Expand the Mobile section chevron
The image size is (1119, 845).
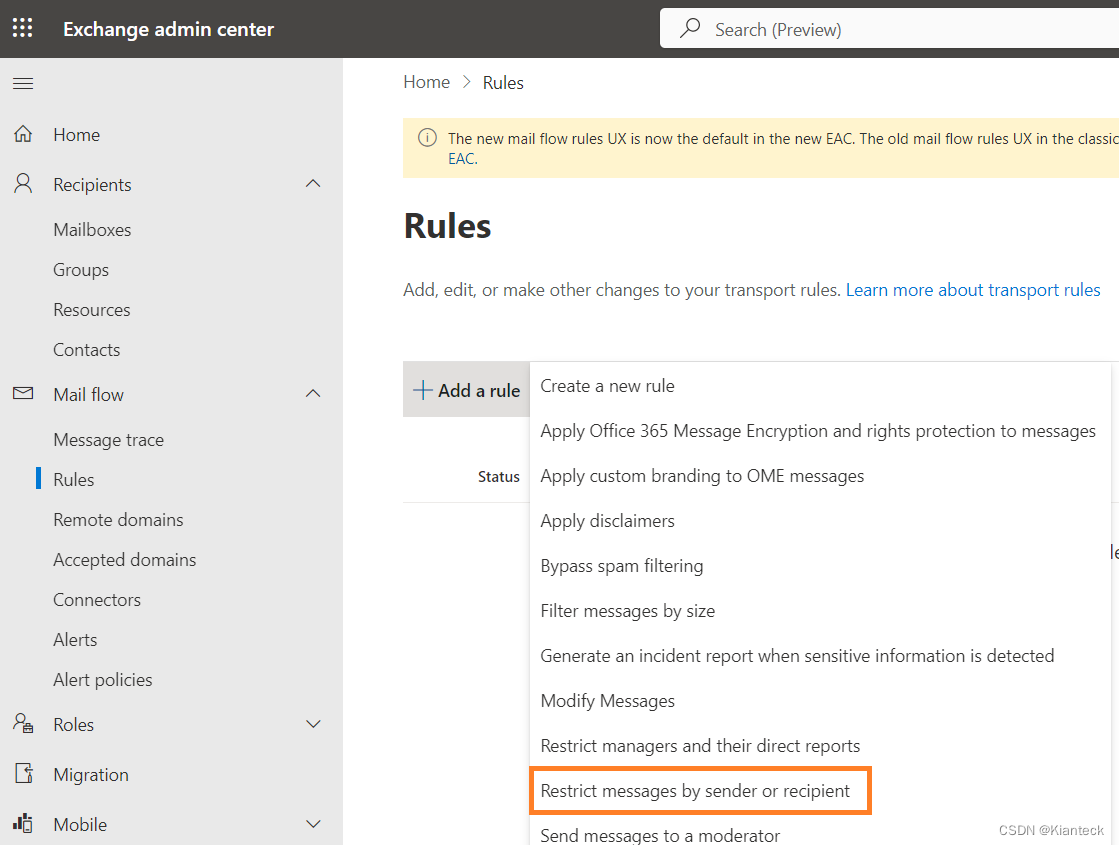point(313,824)
